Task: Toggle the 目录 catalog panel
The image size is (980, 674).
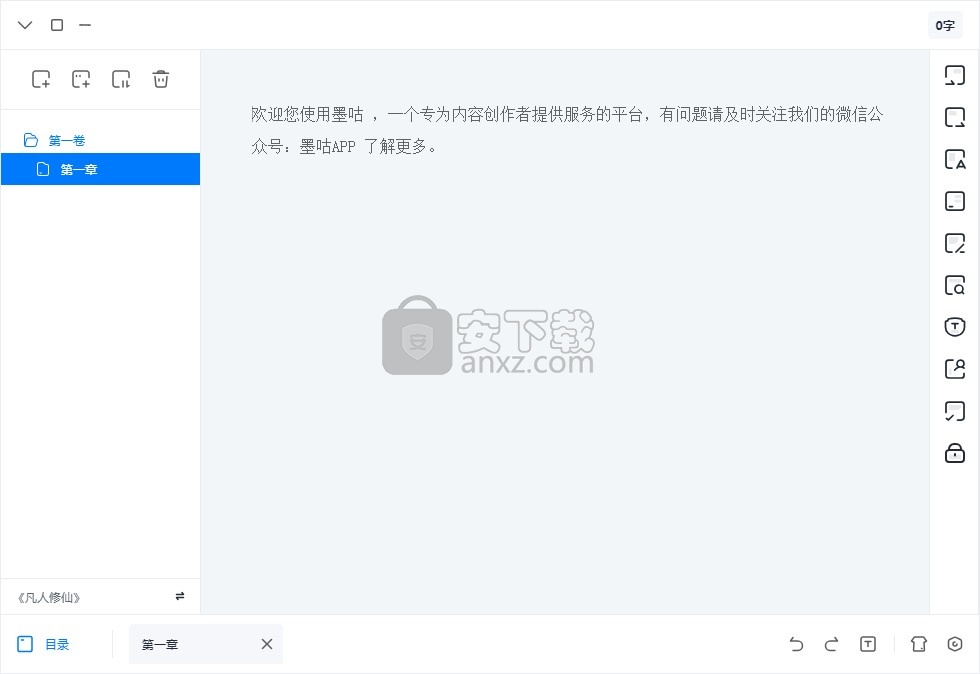Action: tap(43, 644)
